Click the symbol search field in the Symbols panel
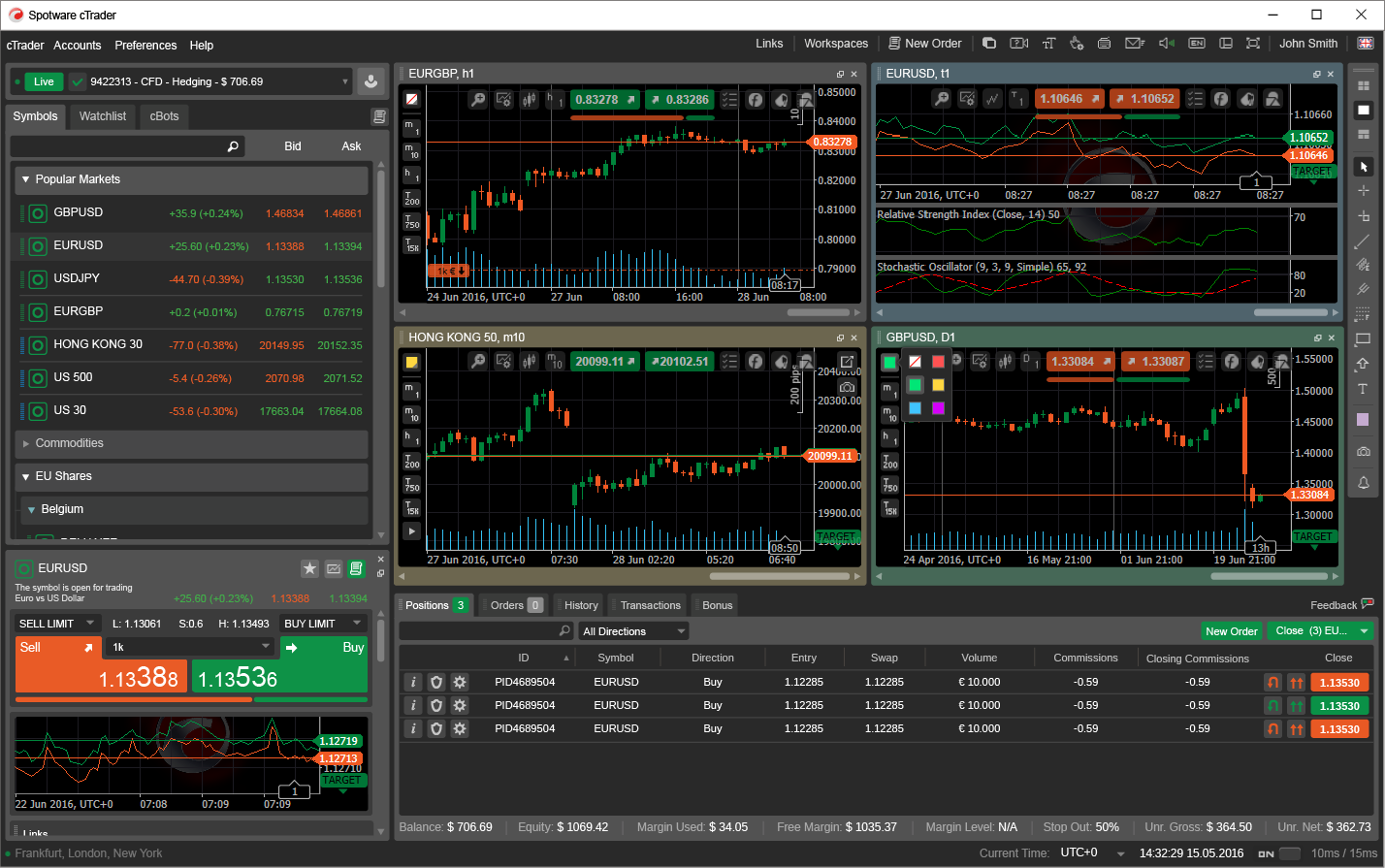This screenshot has width=1385, height=868. (x=127, y=146)
